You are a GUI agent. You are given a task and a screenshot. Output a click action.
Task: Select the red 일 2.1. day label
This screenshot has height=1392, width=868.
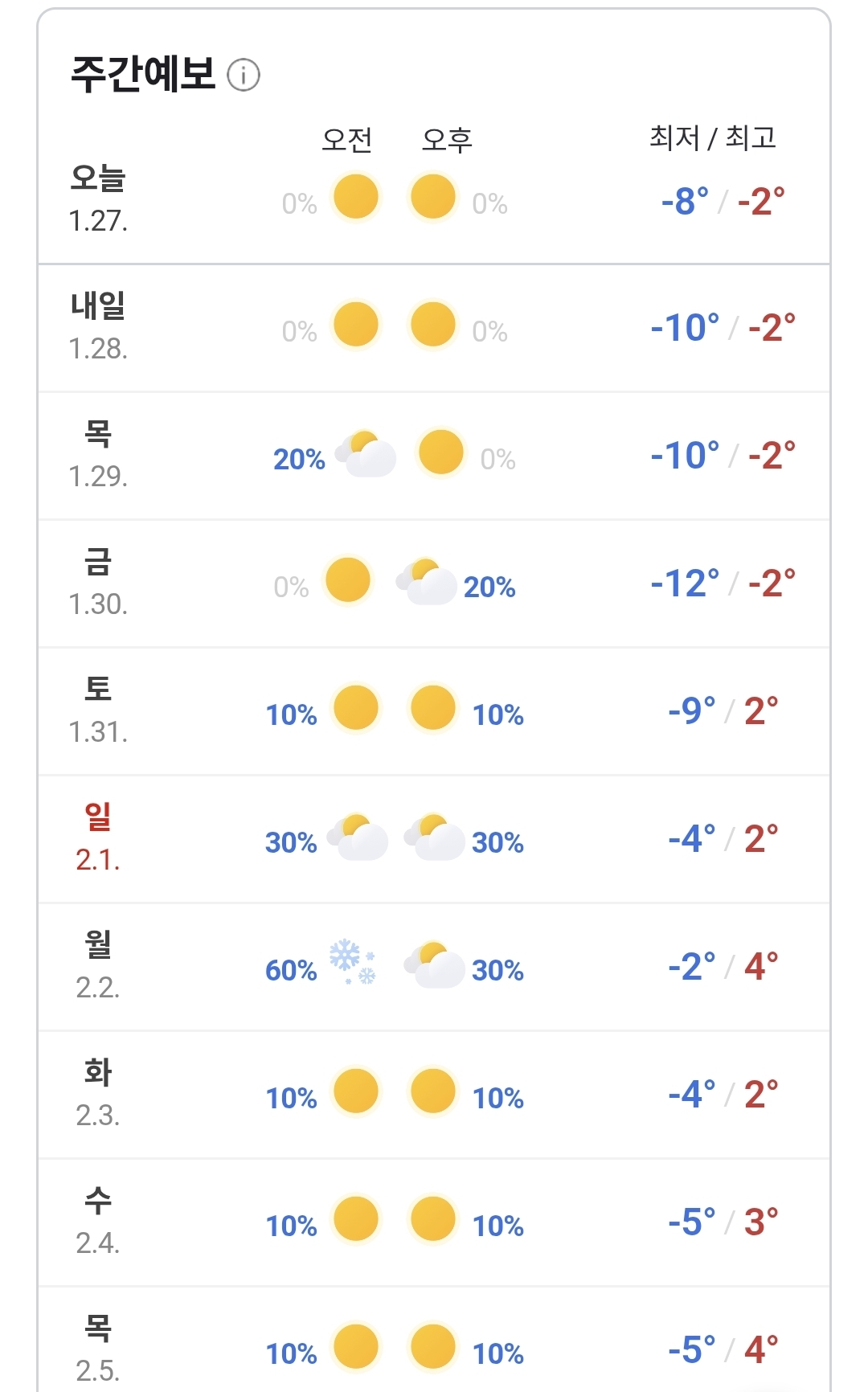coord(98,837)
